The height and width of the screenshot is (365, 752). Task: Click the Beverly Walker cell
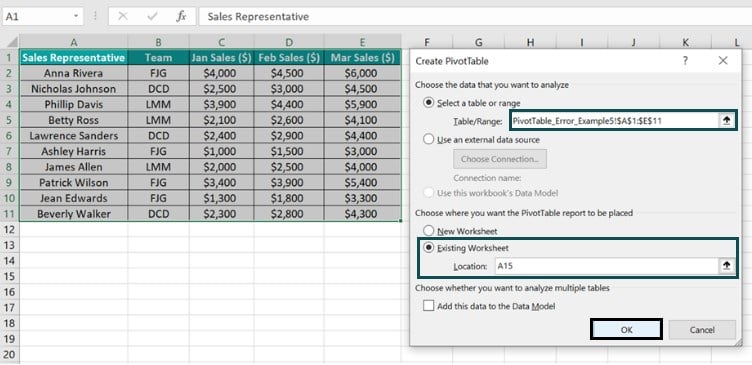click(x=73, y=214)
